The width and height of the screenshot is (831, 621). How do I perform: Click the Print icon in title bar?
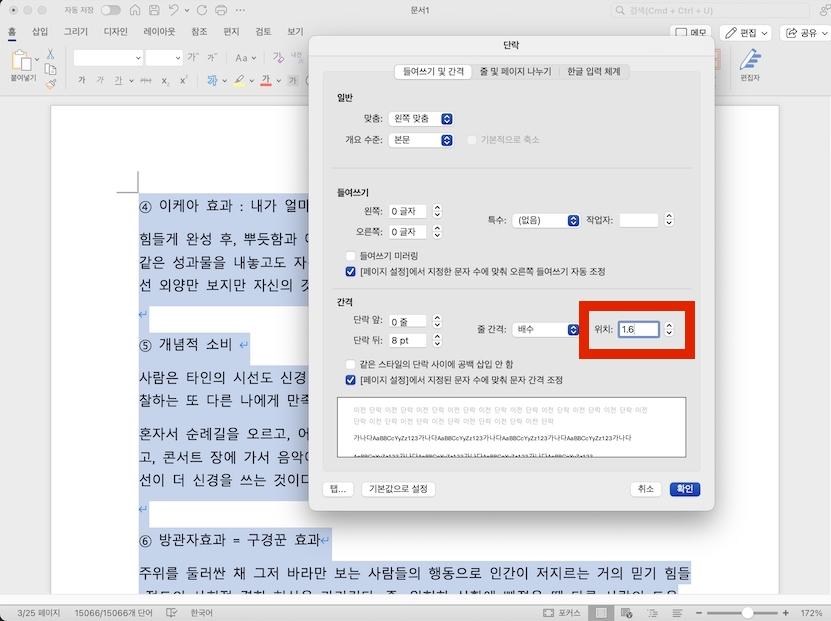[221, 10]
